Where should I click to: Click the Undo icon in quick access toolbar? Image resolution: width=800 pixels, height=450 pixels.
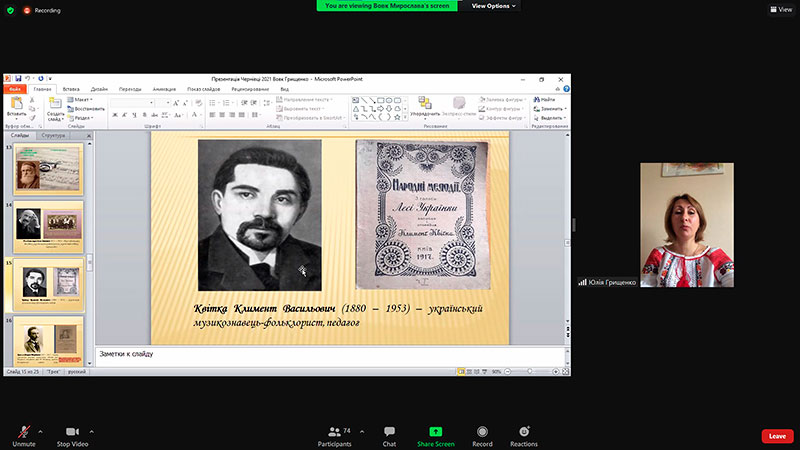(x=28, y=79)
